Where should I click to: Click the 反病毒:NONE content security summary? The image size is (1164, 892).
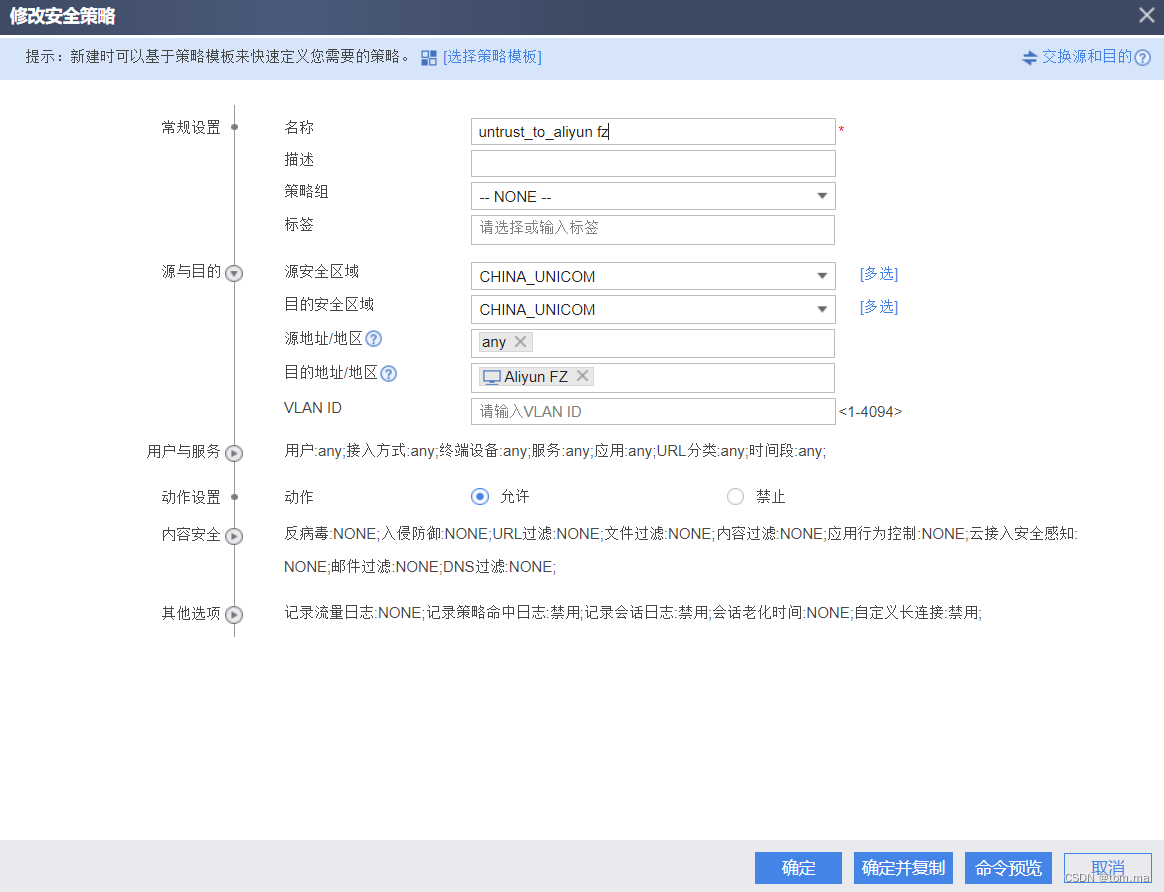pyautogui.click(x=681, y=550)
